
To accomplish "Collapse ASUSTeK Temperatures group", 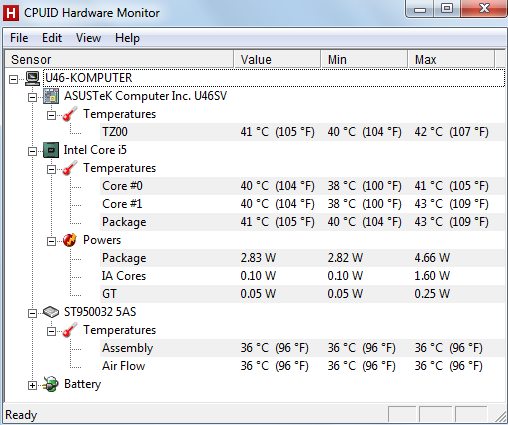I will click(51, 115).
